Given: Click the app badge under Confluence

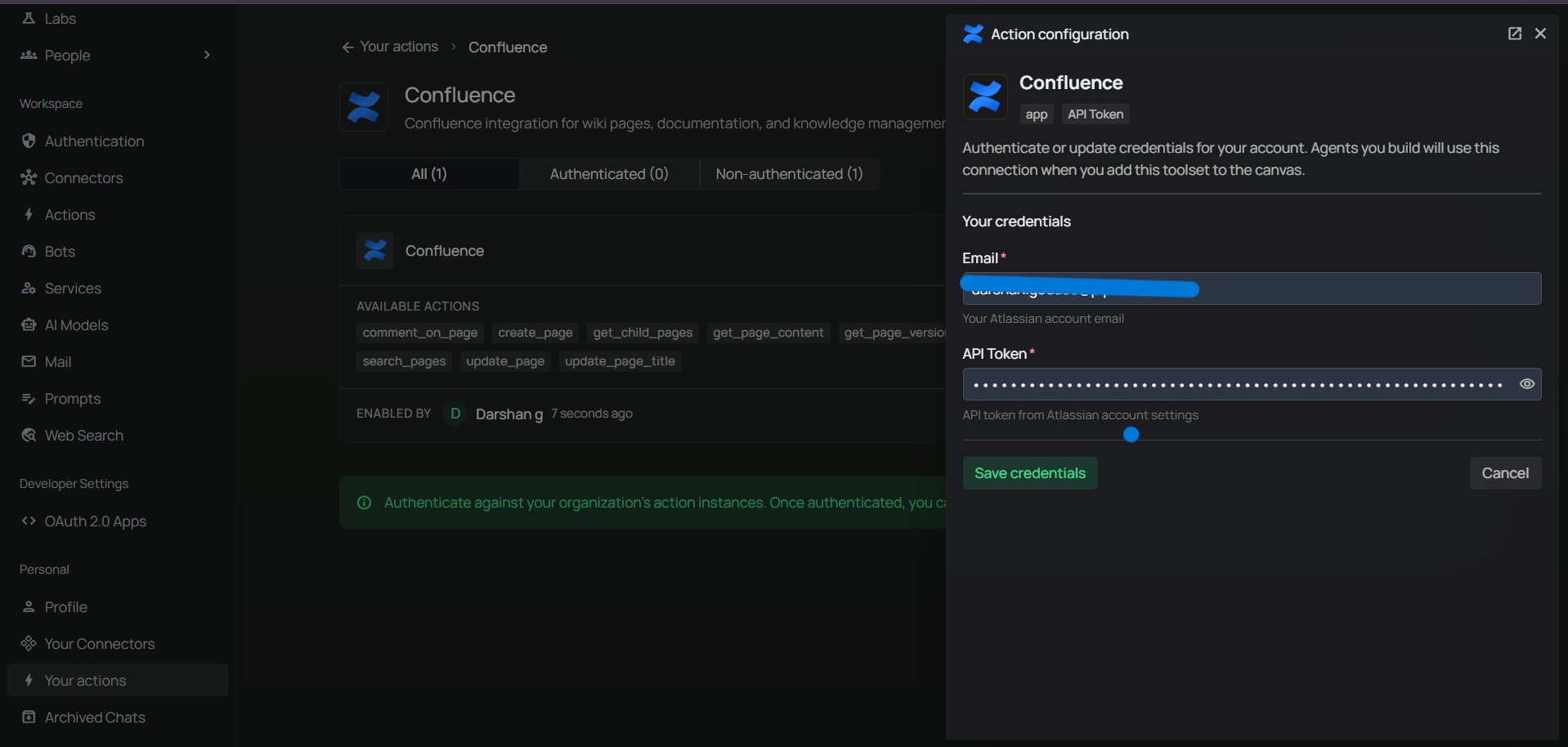Looking at the screenshot, I should click(1037, 114).
